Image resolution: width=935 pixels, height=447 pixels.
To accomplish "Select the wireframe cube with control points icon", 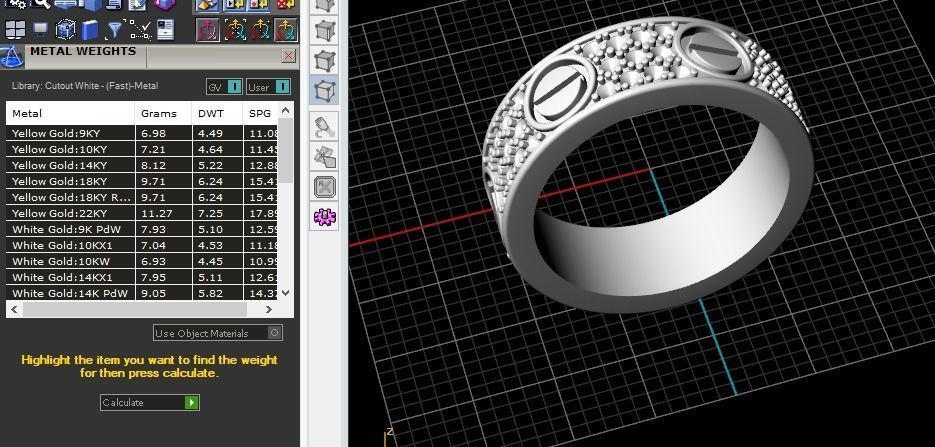I will click(66, 29).
